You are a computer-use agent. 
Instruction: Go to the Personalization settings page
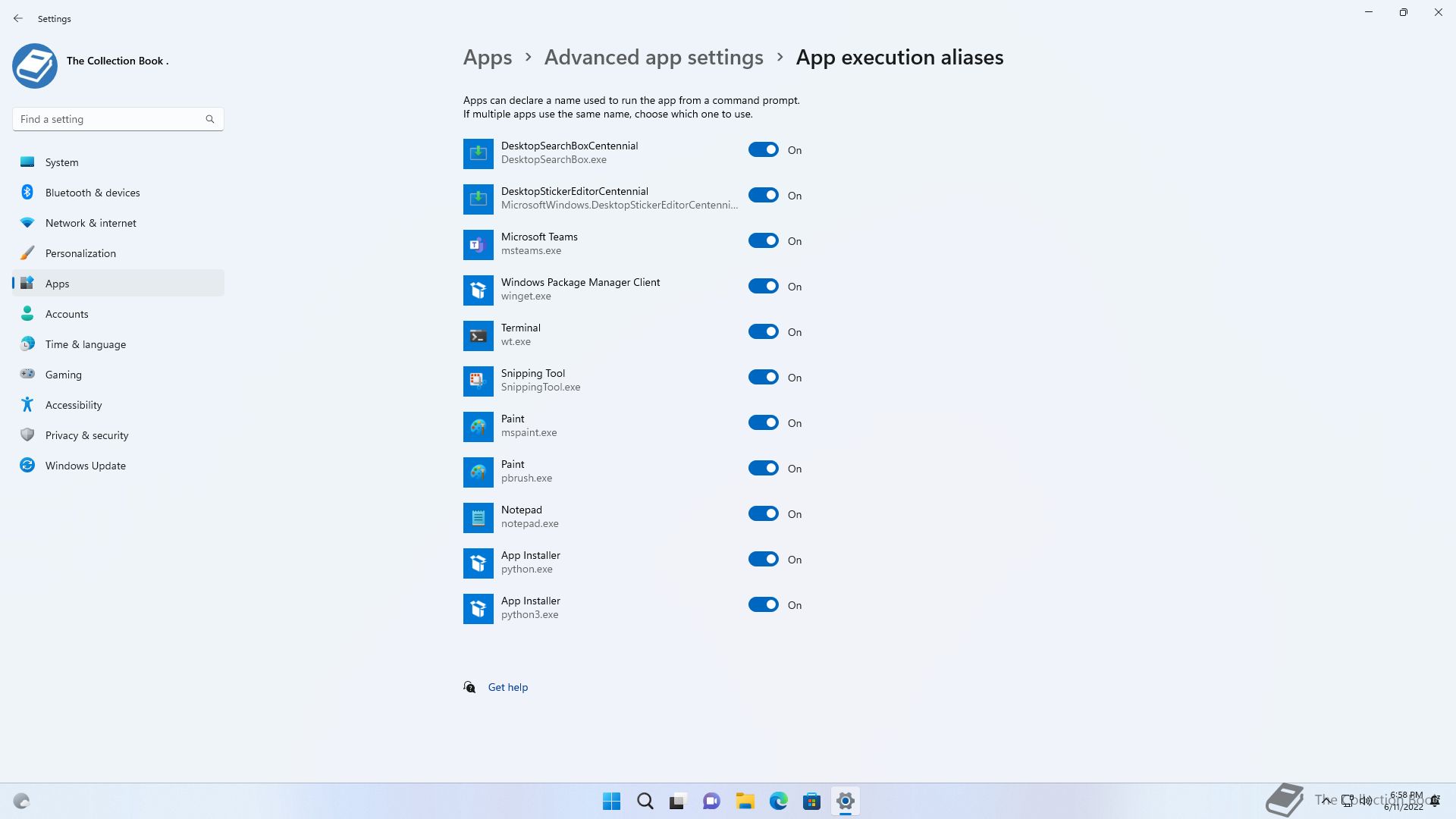80,253
